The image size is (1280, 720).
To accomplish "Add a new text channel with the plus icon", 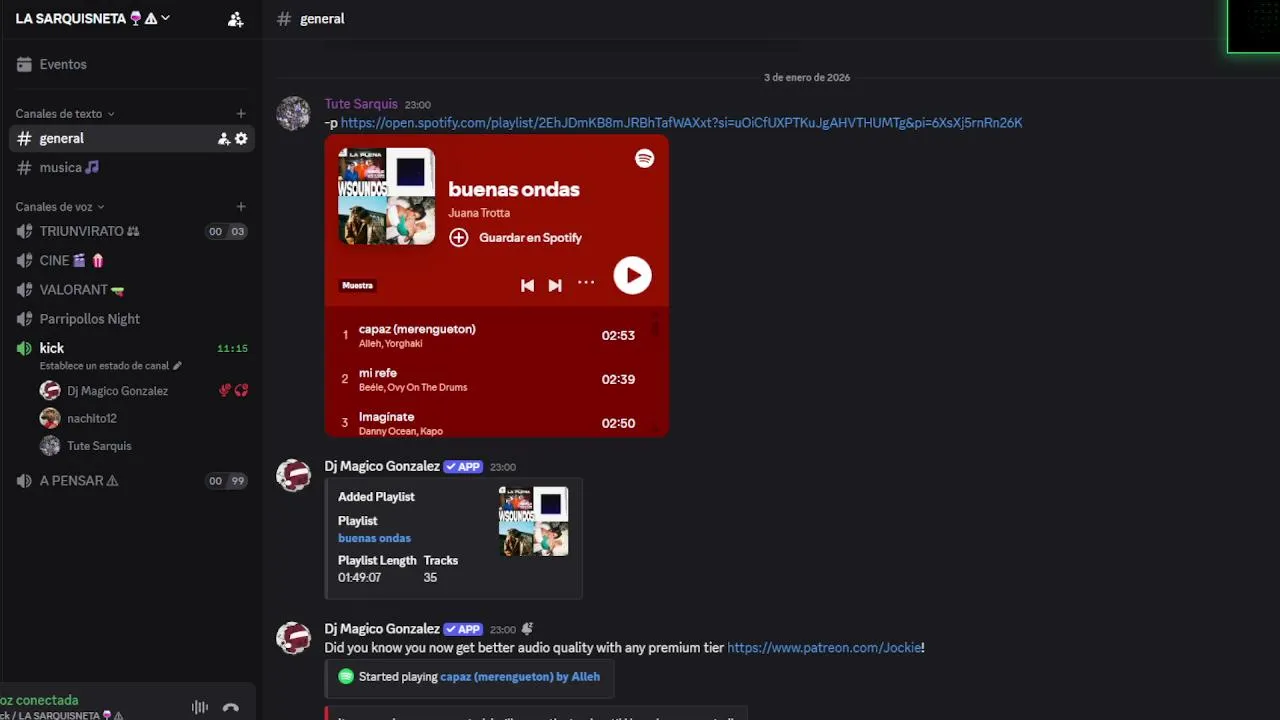I will coord(241,114).
